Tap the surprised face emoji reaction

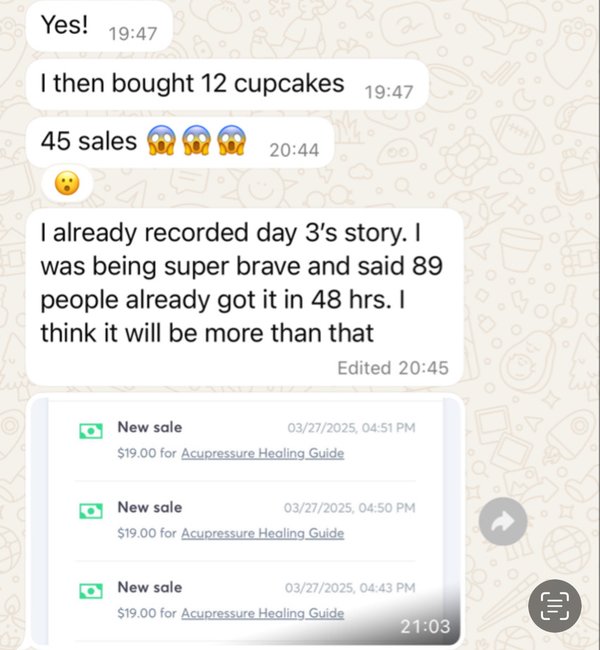[67, 183]
